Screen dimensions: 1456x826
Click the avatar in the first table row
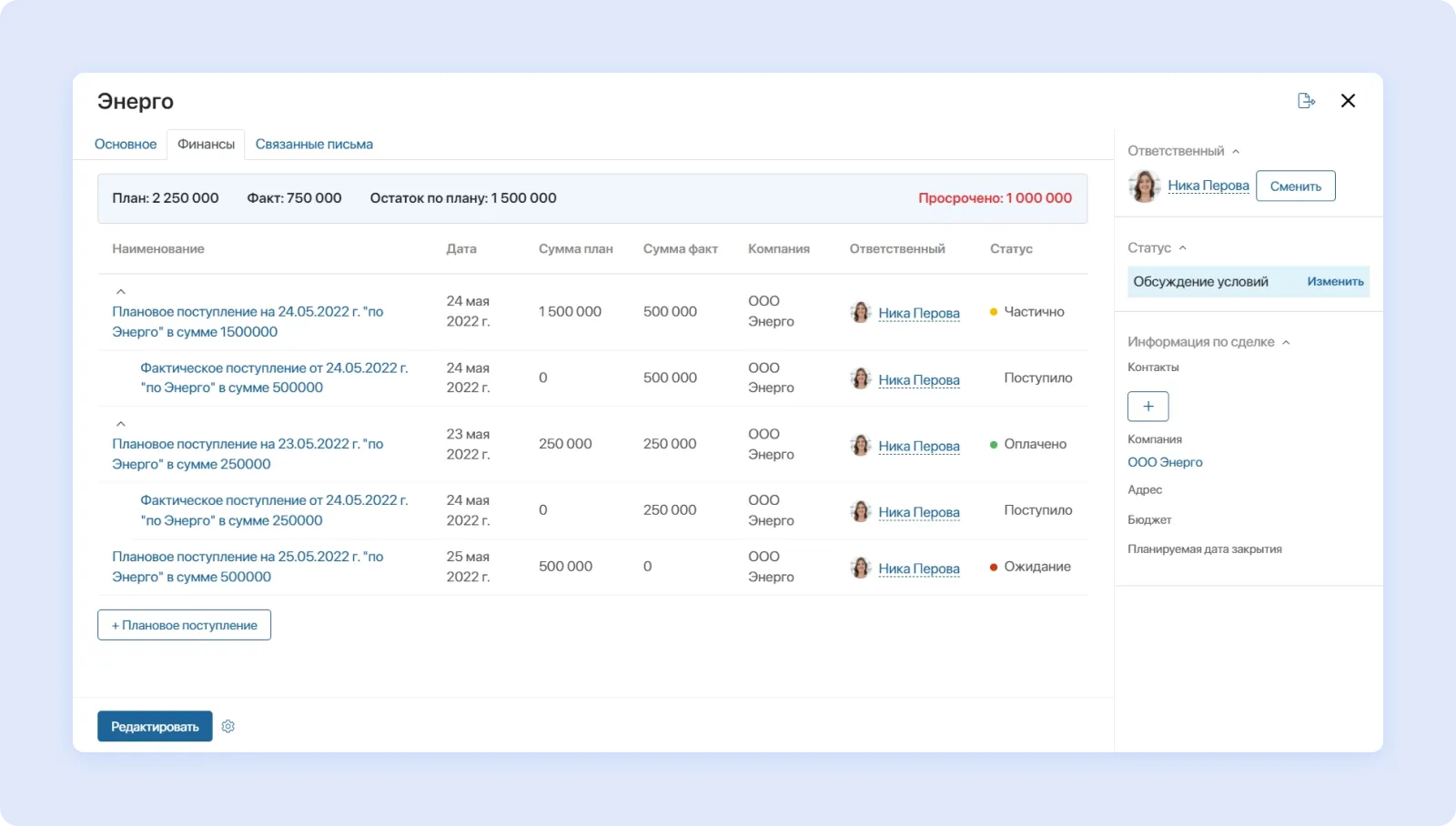click(x=860, y=312)
